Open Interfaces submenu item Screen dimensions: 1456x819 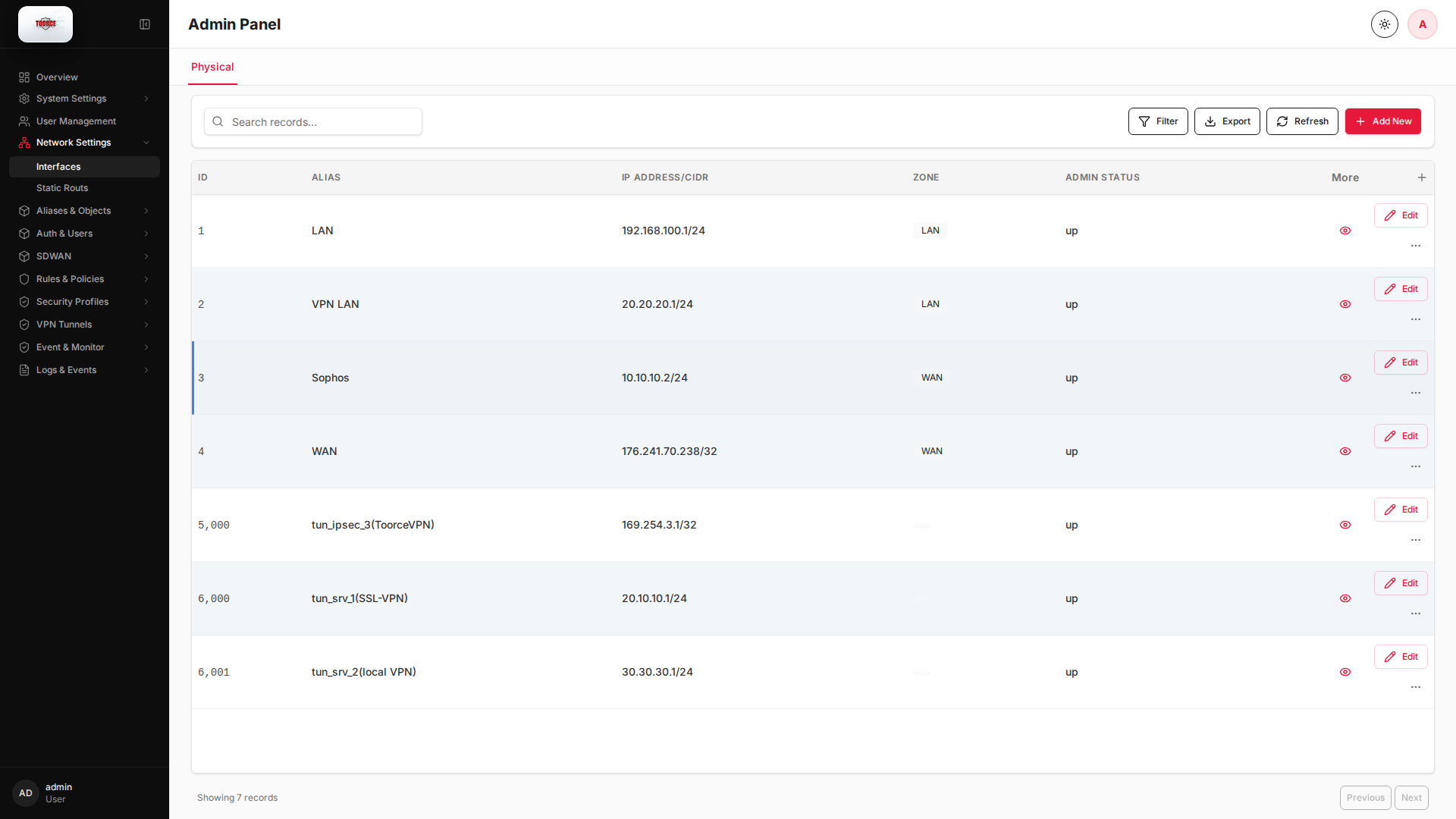click(84, 167)
